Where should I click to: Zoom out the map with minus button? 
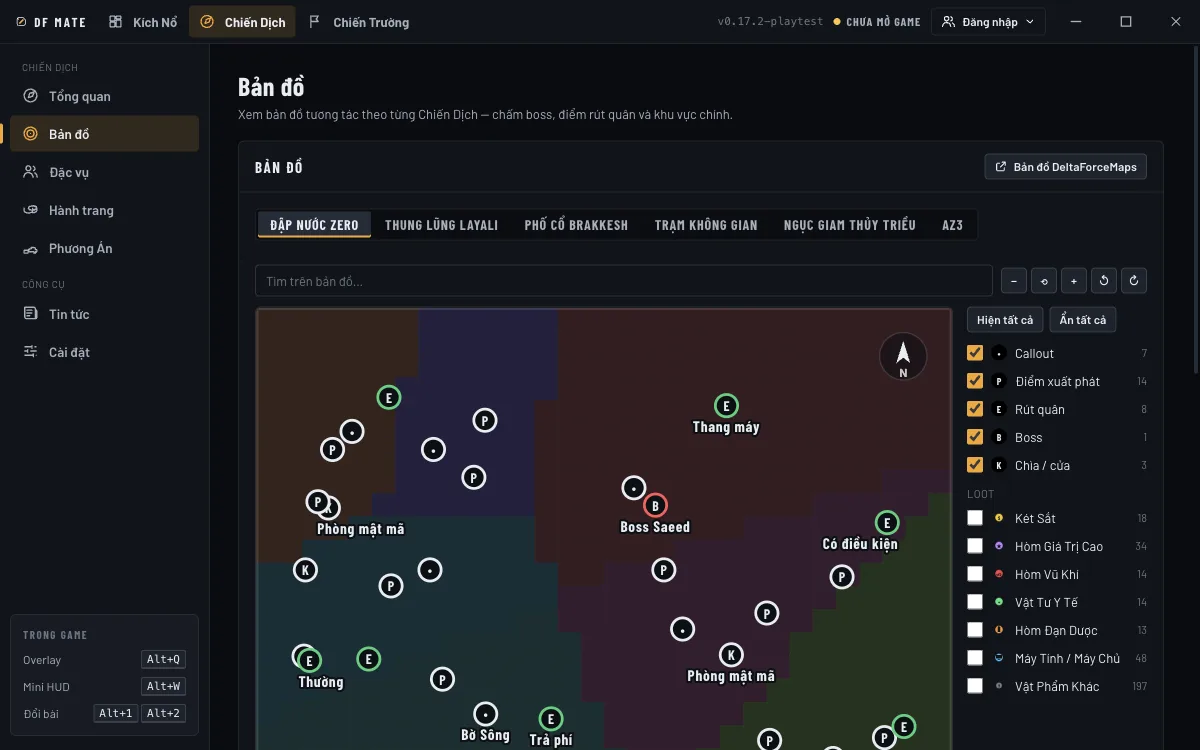pos(1014,281)
